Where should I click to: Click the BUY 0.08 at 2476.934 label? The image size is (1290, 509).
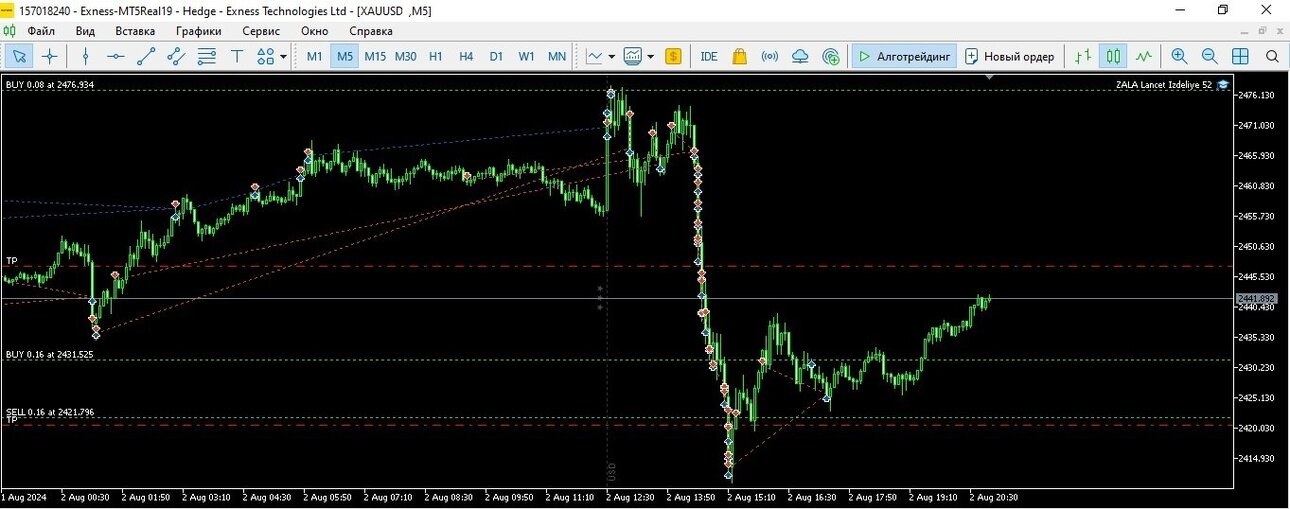pos(50,85)
